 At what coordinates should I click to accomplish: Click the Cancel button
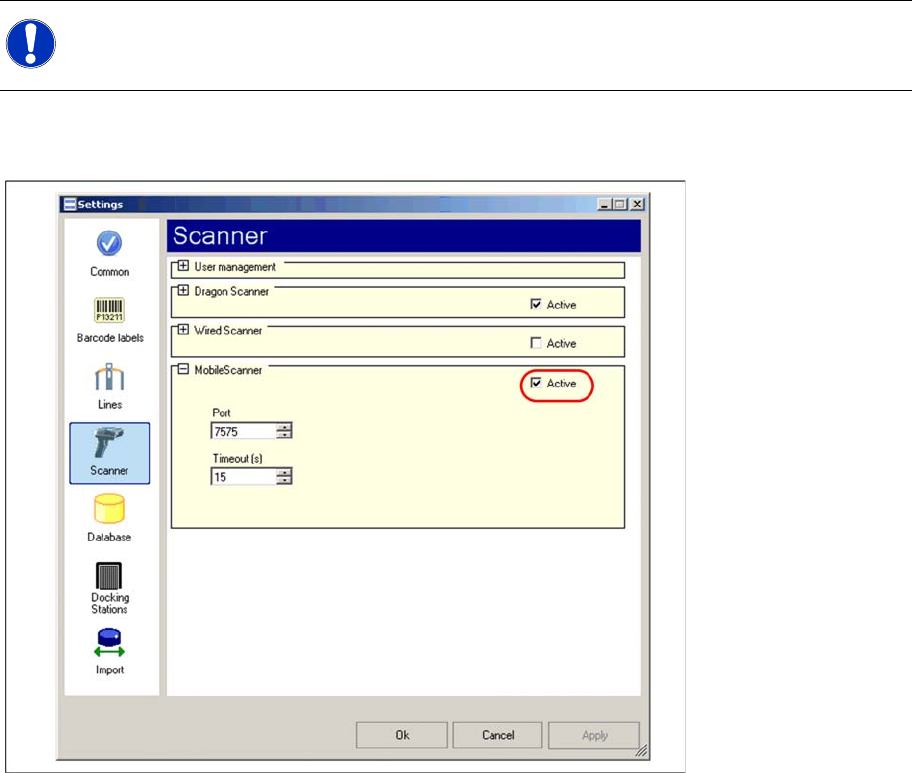498,735
